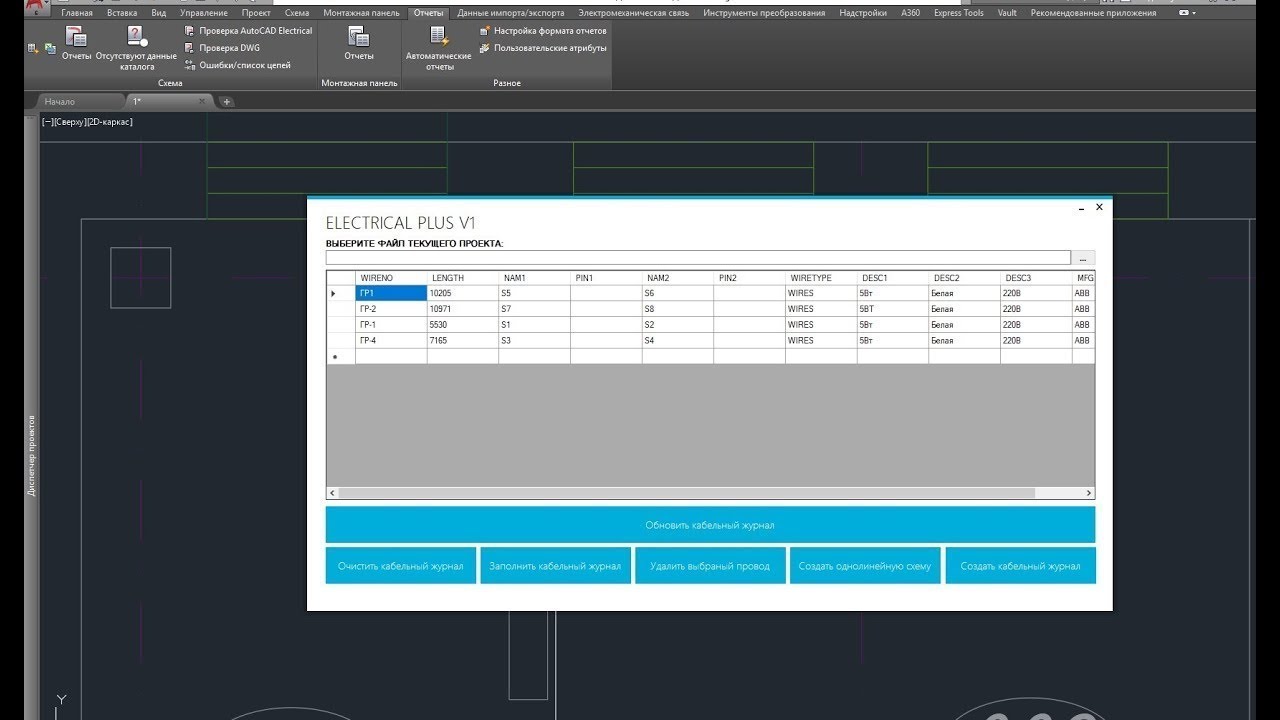This screenshot has height=720, width=1280.
Task: Open the Надстройки ribbon tab
Action: tap(863, 13)
